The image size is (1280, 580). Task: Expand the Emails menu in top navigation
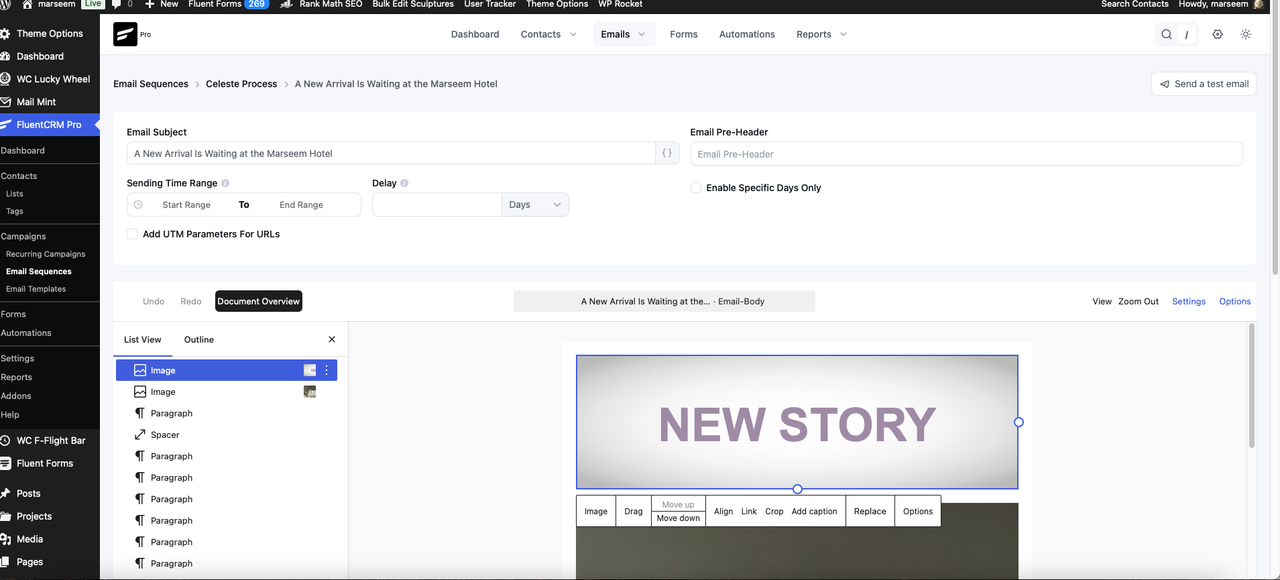tap(623, 34)
